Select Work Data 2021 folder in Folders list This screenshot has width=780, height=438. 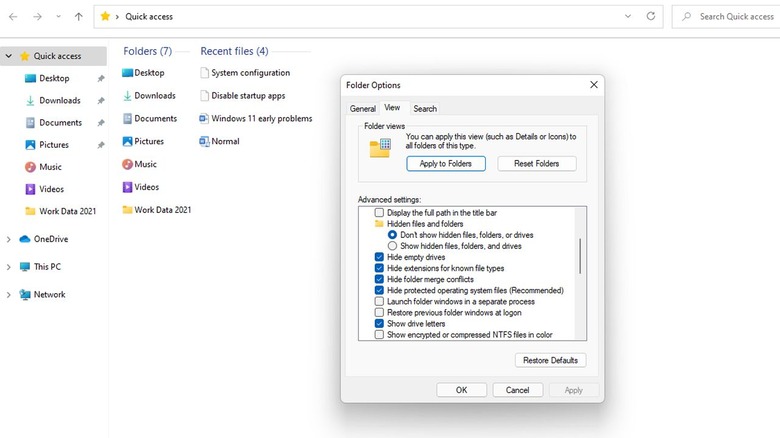pyautogui.click(x=157, y=210)
